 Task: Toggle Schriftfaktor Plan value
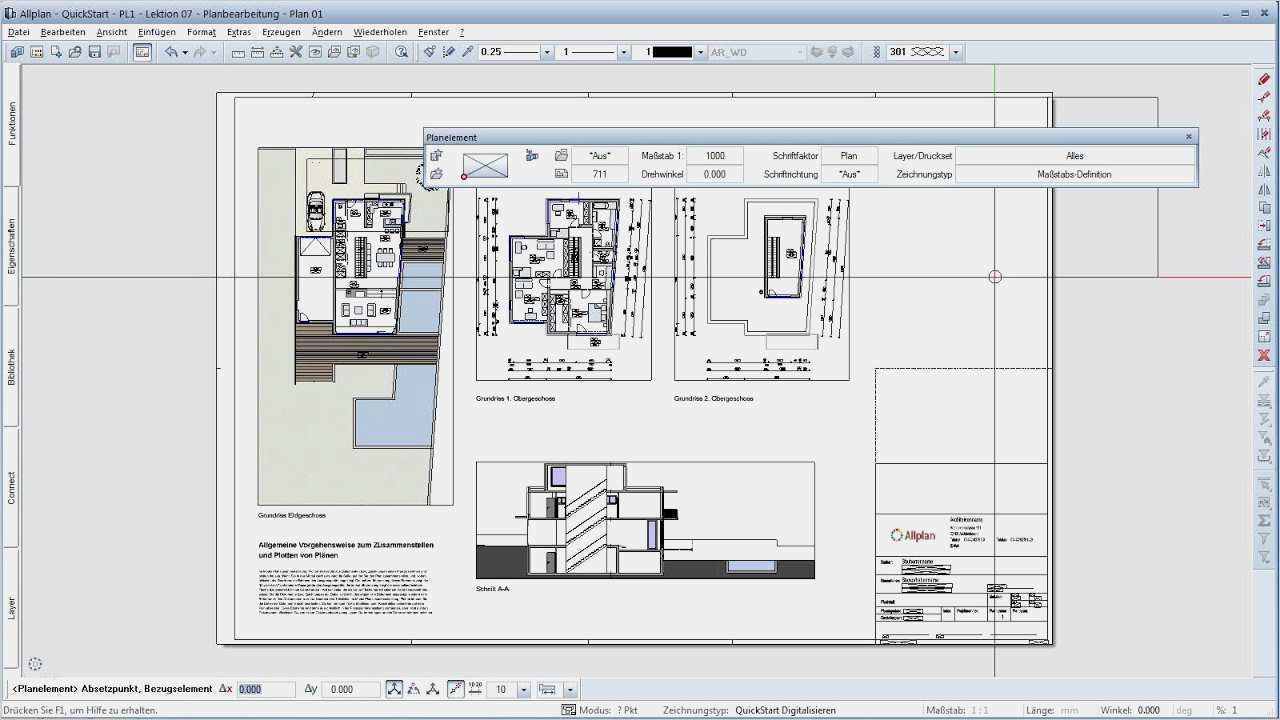(850, 156)
